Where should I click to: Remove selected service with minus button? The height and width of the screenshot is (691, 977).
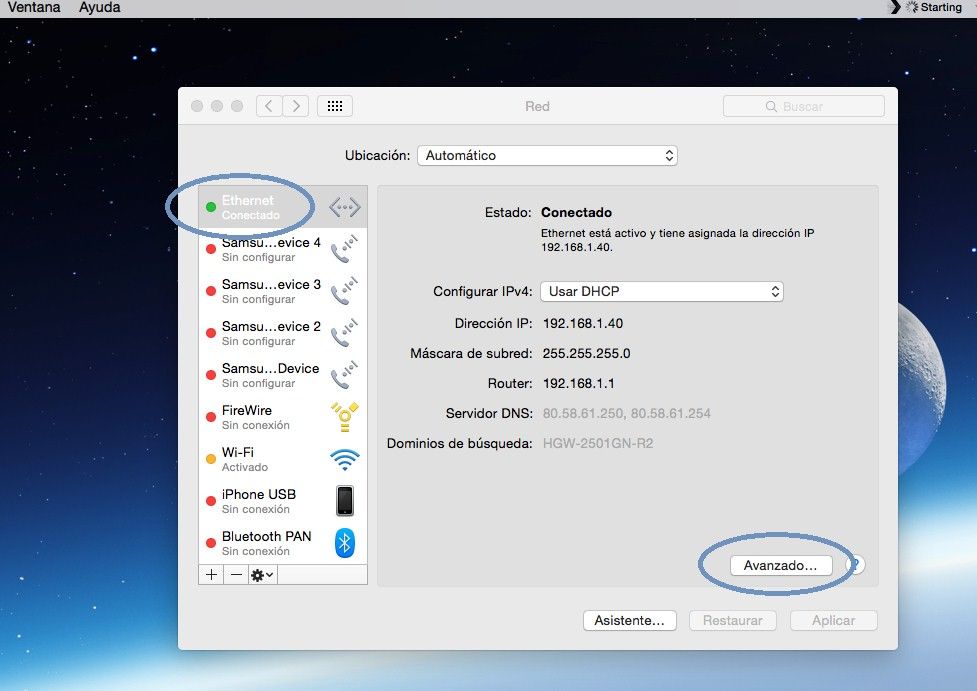[236, 574]
